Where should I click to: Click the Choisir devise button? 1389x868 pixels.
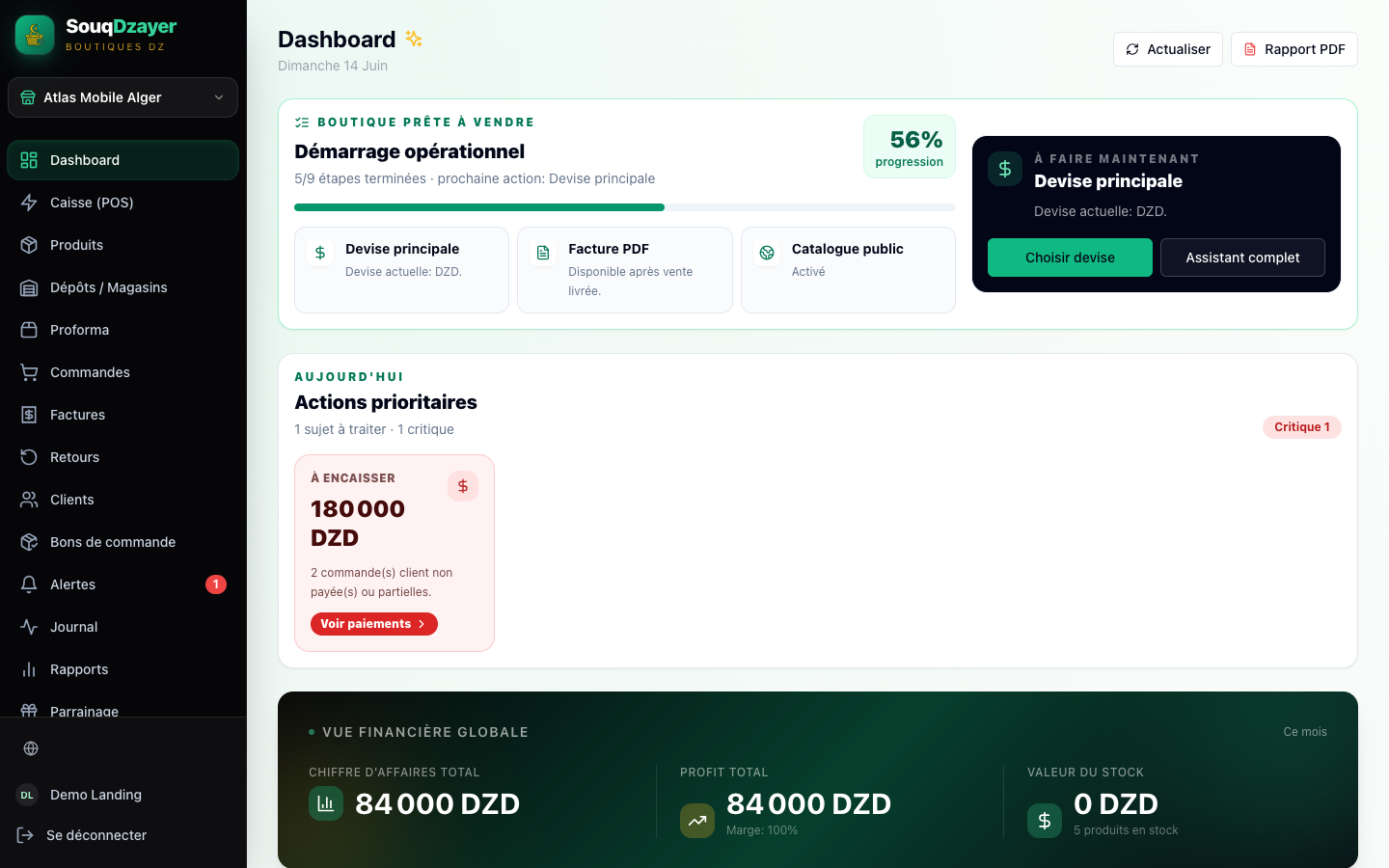click(x=1070, y=258)
